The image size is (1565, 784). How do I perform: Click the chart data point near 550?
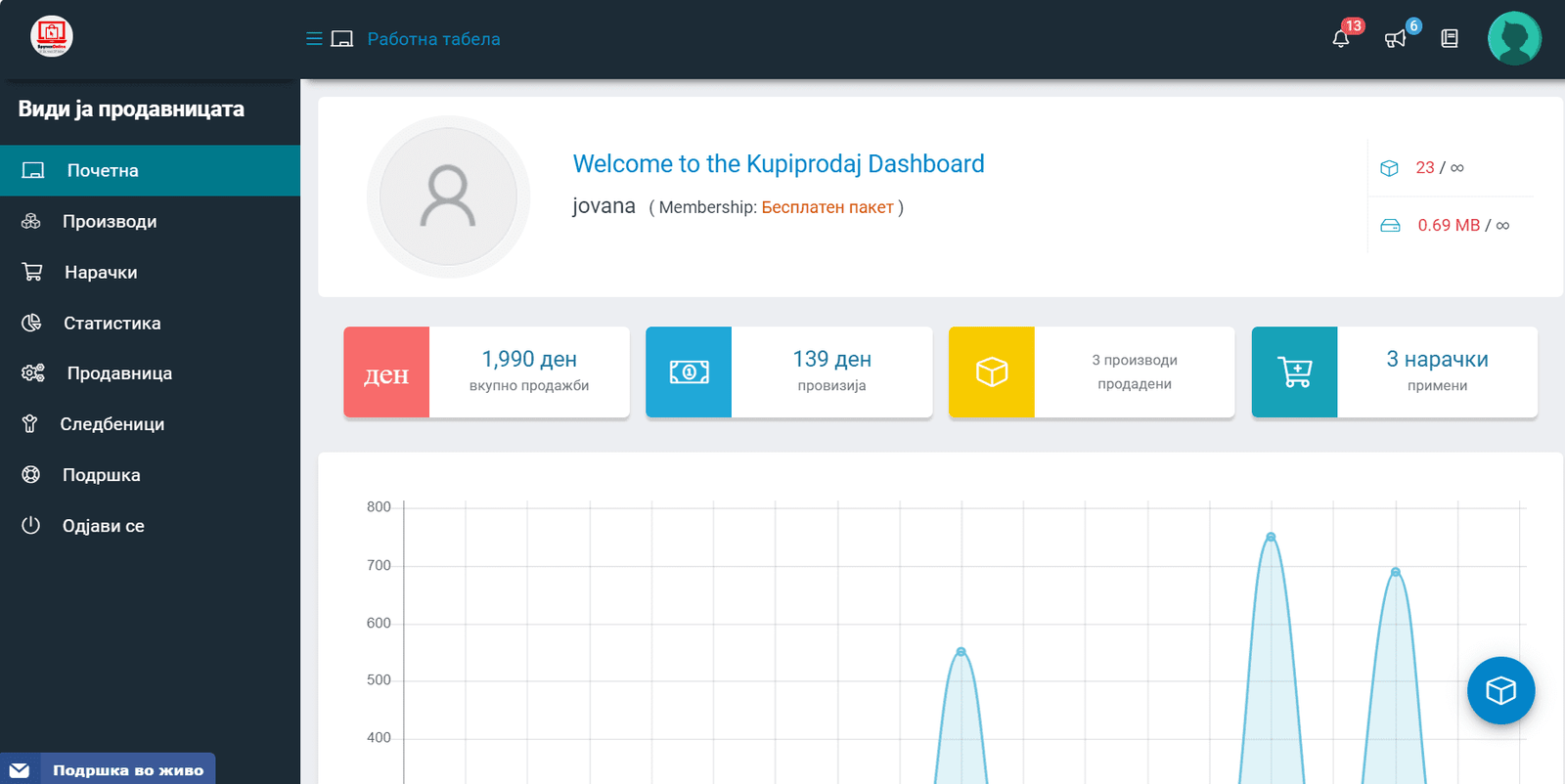(961, 652)
